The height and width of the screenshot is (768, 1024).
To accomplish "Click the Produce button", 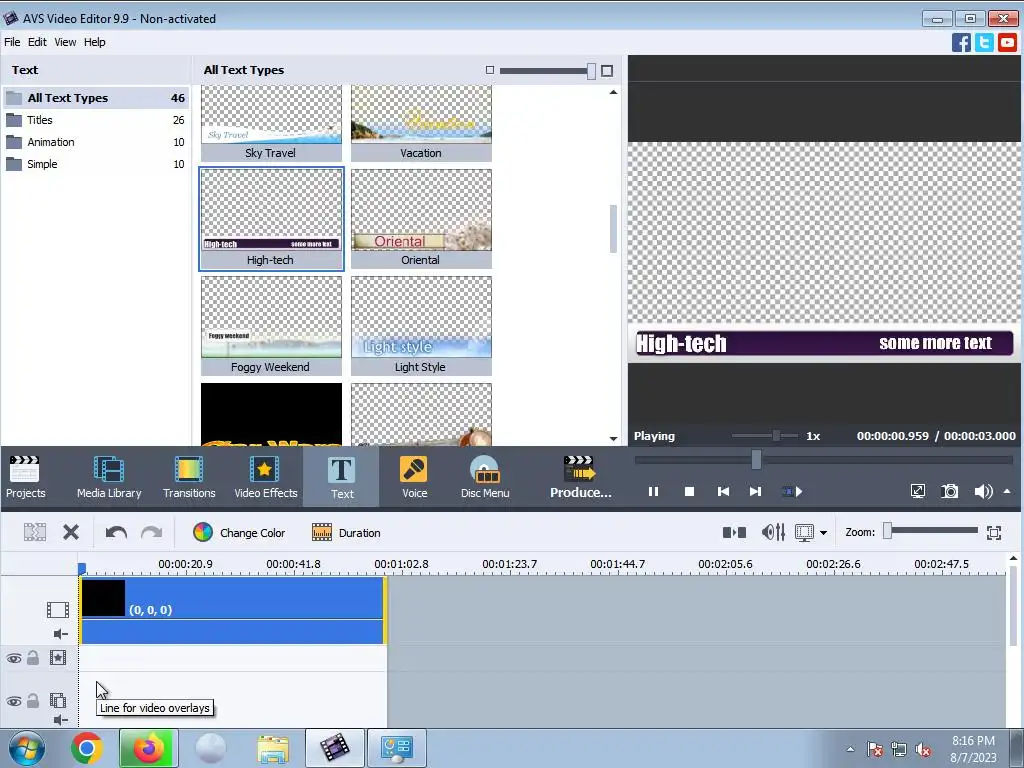I will [580, 477].
